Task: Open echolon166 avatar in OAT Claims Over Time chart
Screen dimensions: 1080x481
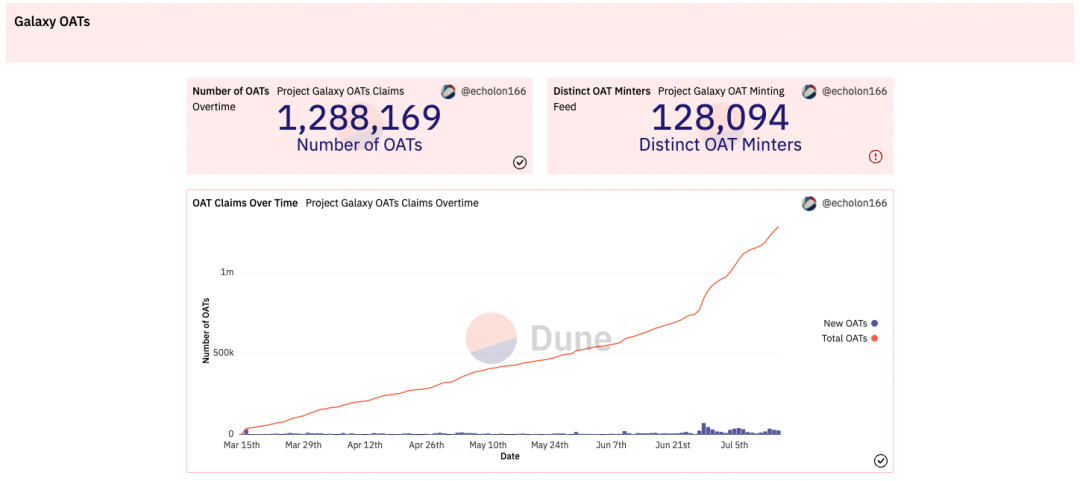Action: pyautogui.click(x=809, y=203)
